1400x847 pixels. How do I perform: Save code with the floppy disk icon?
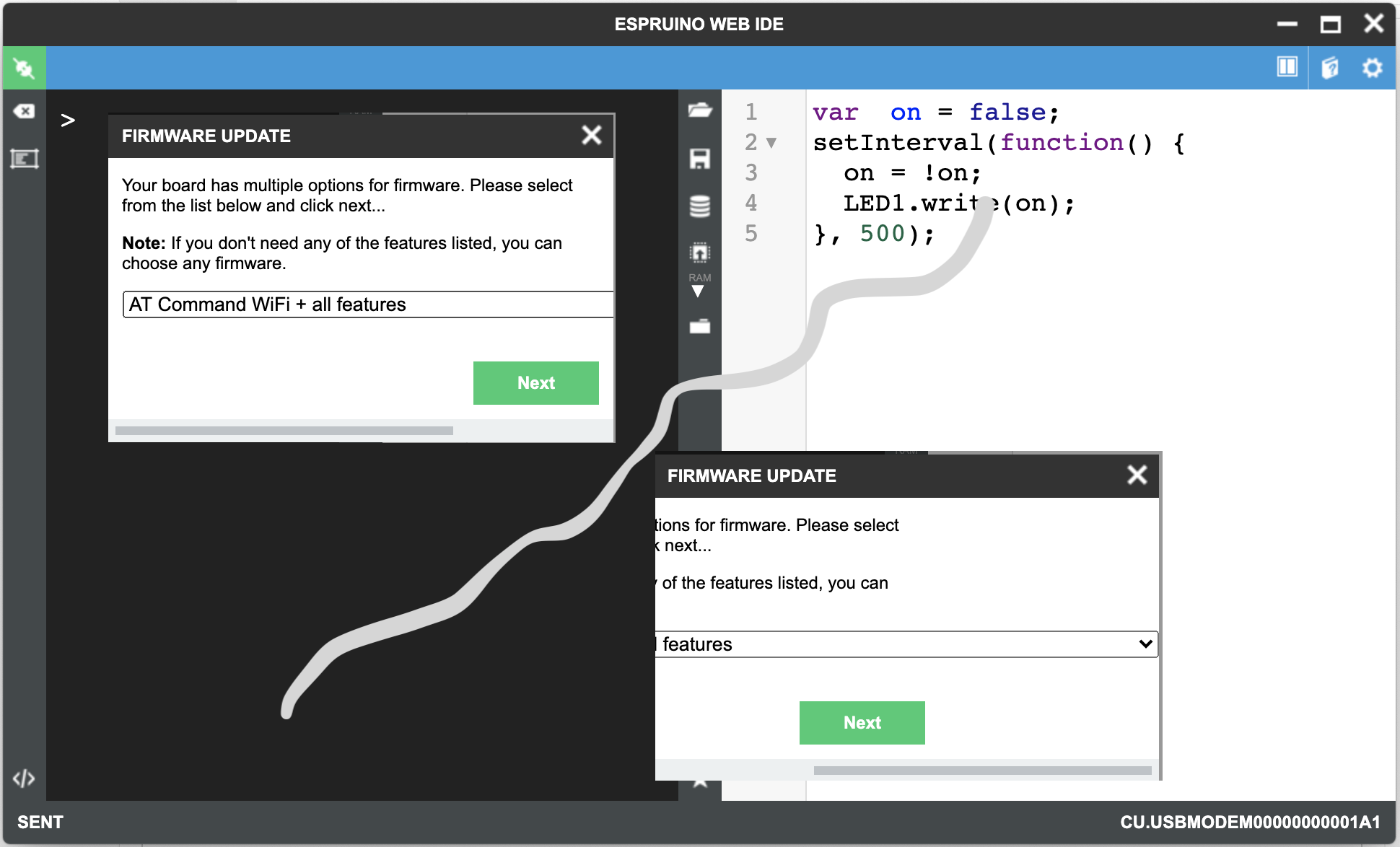(699, 159)
